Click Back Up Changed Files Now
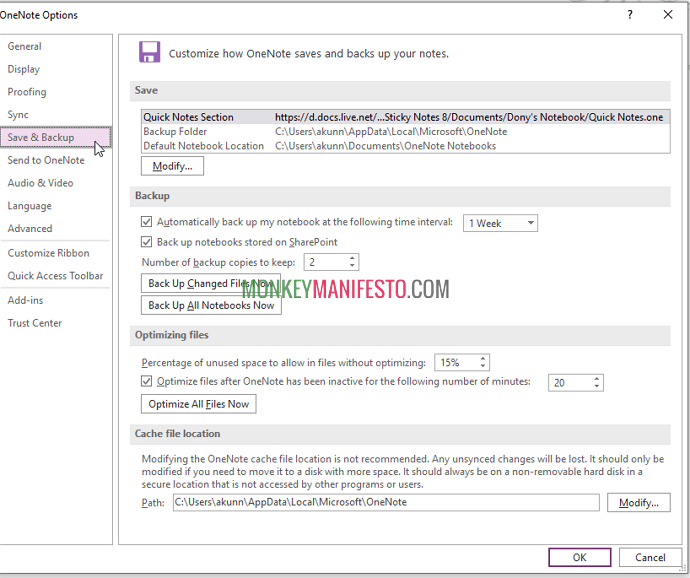This screenshot has height=578, width=690. 211,283
